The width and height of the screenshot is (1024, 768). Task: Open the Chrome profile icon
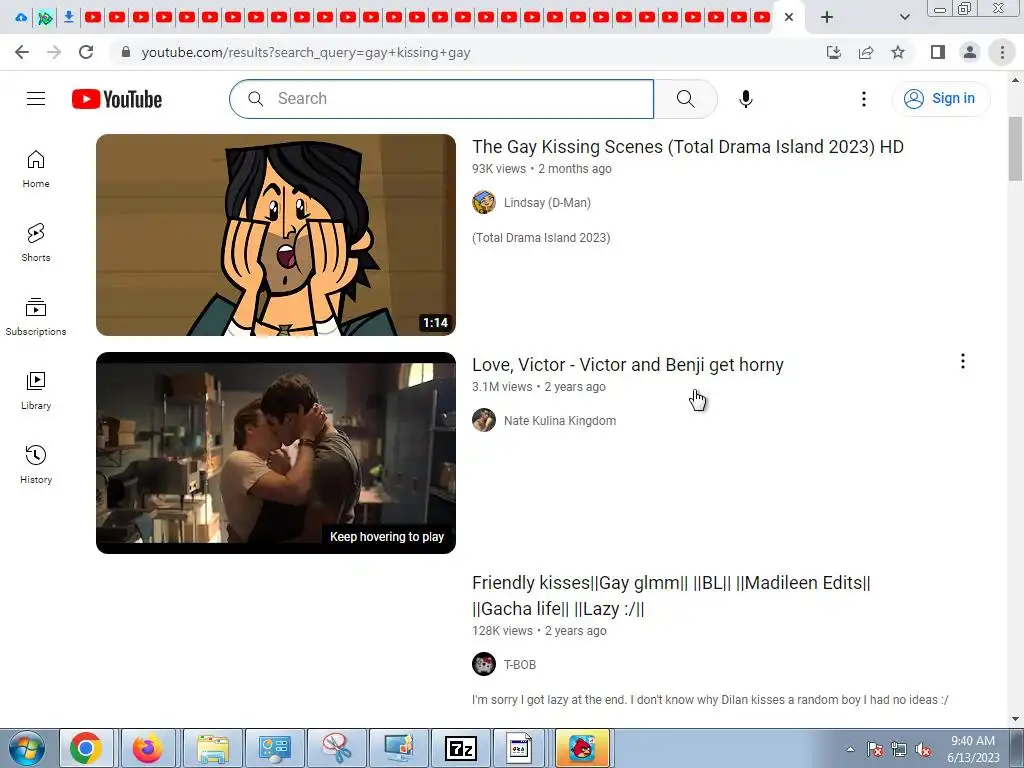point(970,52)
